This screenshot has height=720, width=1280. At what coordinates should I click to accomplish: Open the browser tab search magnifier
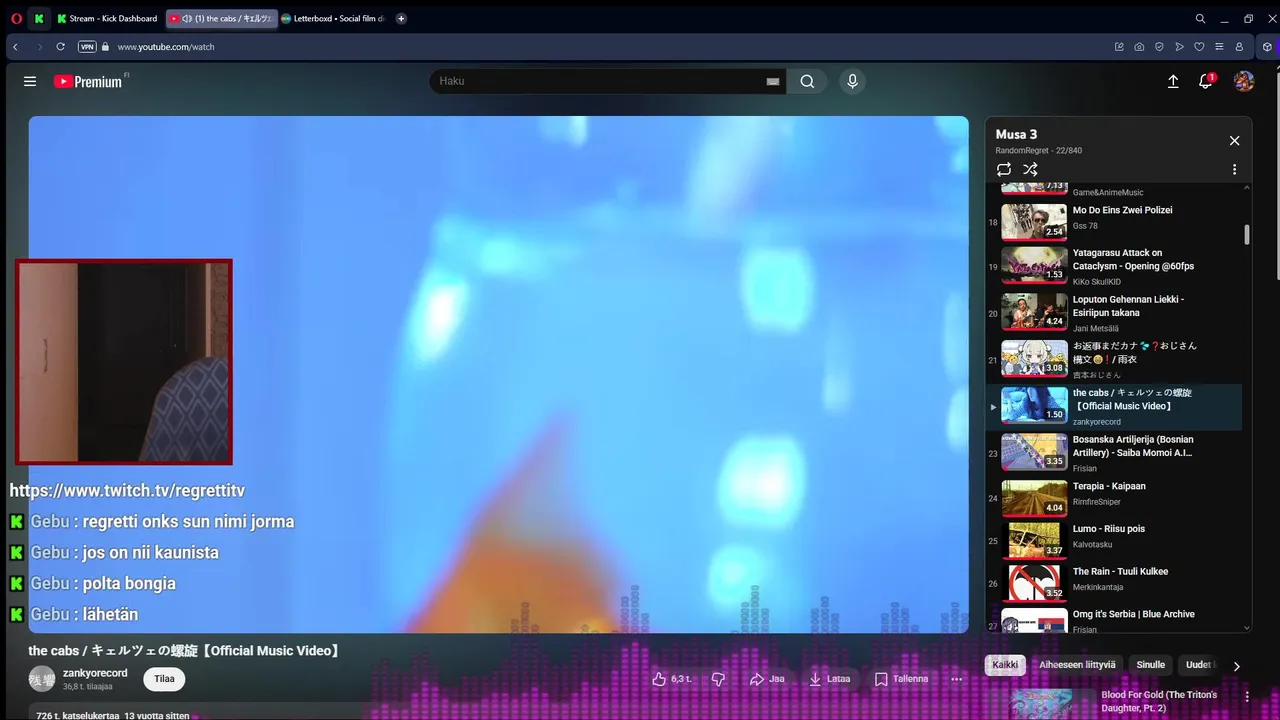pyautogui.click(x=1200, y=18)
